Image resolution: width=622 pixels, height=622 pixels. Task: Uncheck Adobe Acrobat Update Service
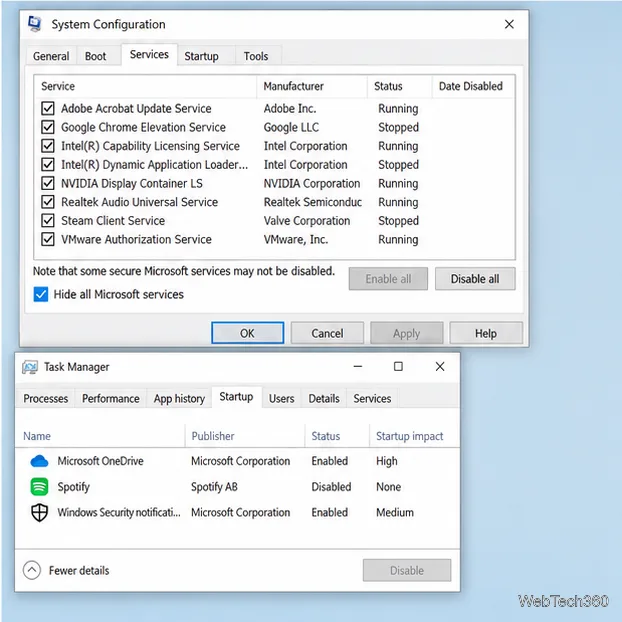coord(48,108)
